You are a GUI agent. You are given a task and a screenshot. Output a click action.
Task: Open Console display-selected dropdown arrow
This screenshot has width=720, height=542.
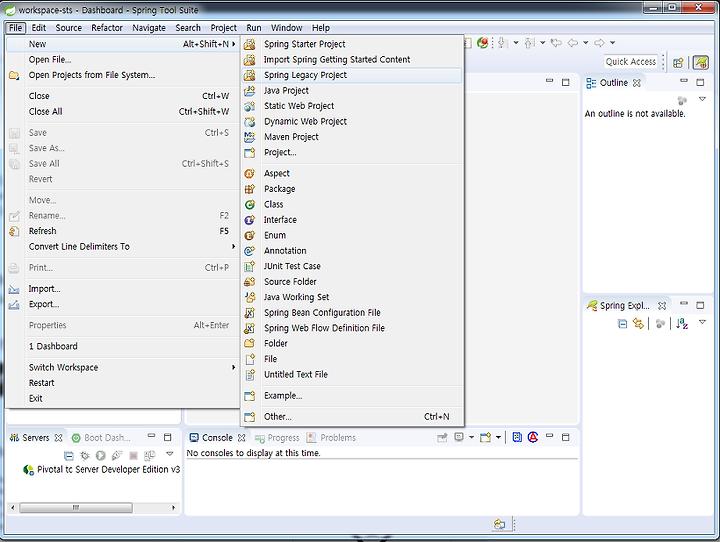pos(471,437)
